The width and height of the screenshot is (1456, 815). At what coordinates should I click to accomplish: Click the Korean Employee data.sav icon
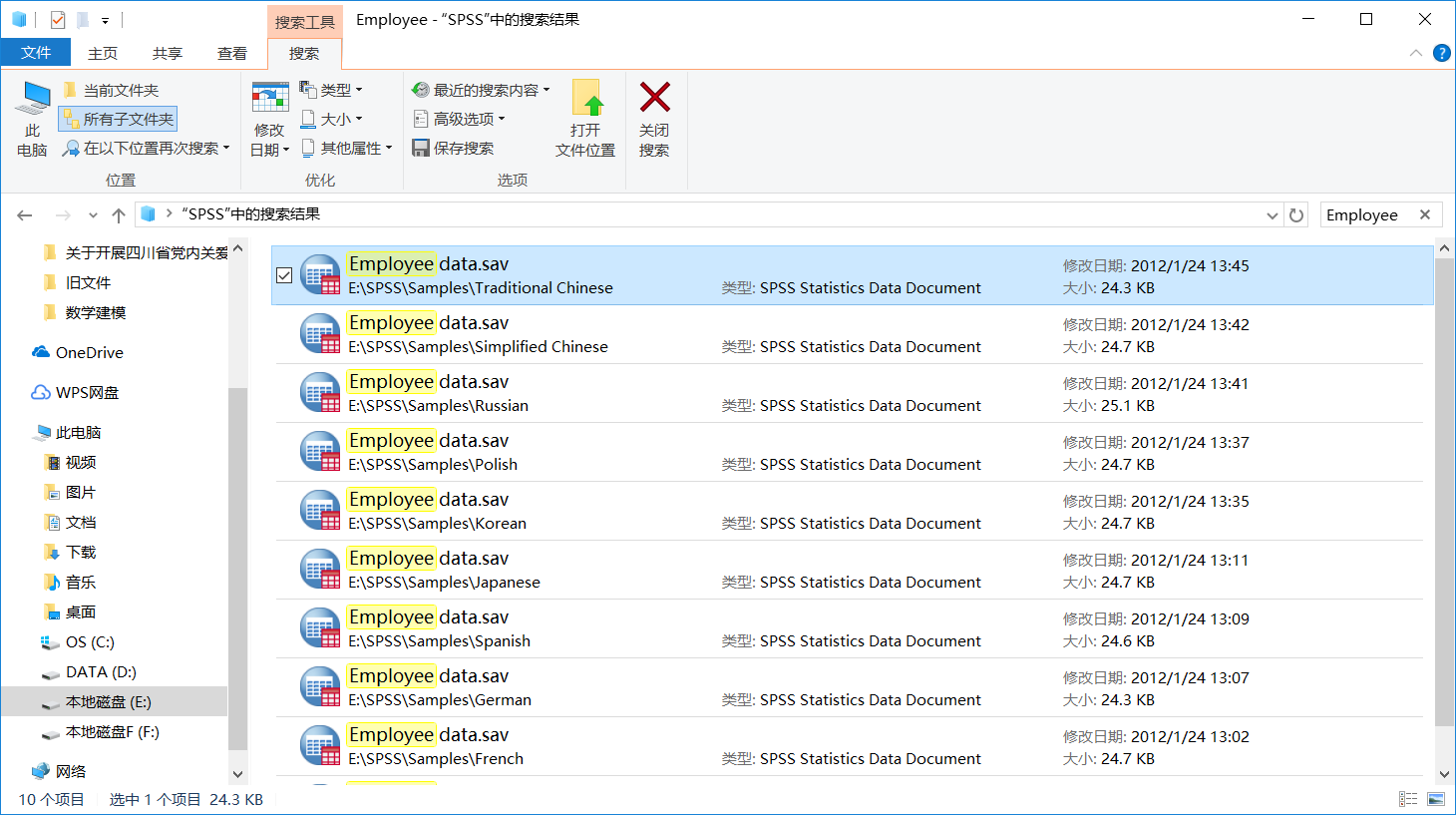[x=321, y=511]
